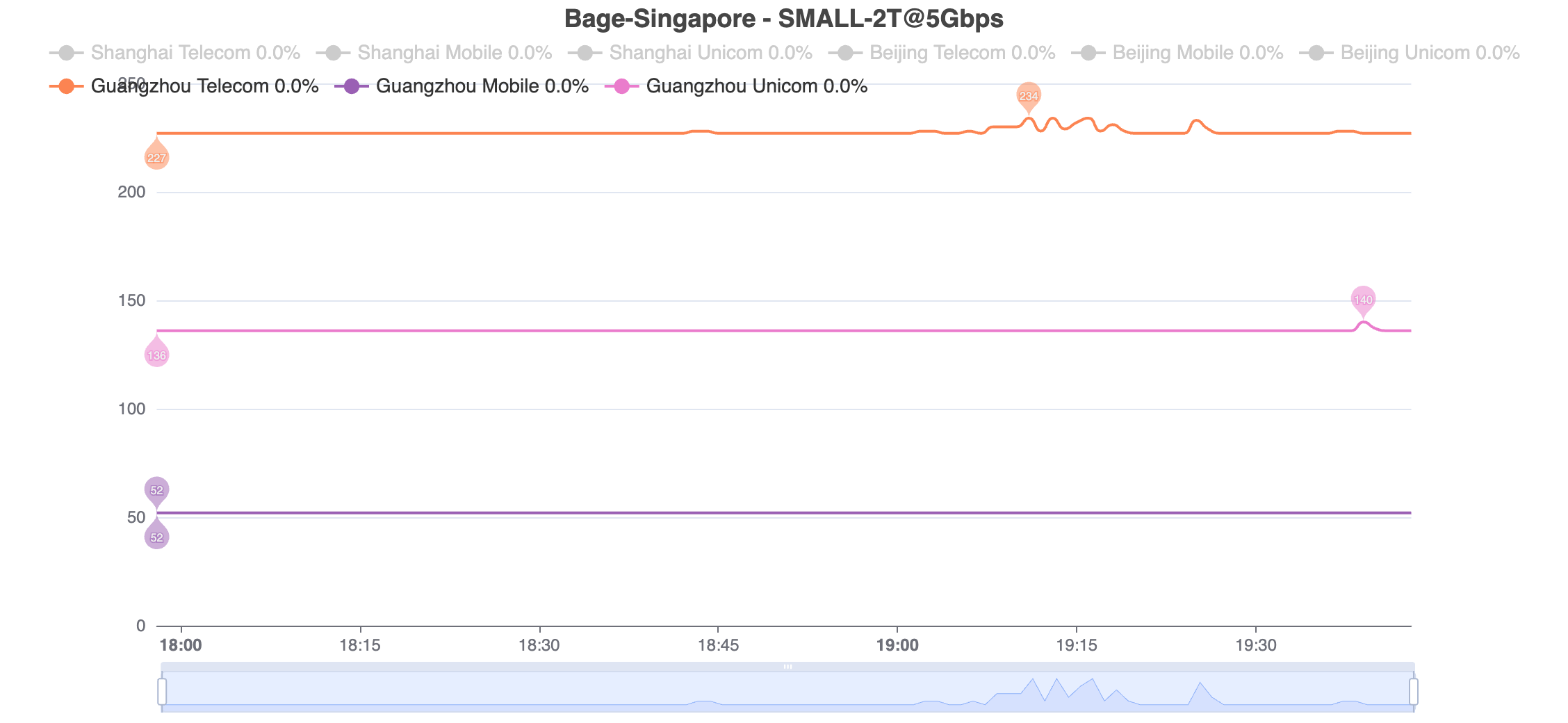Click the orange 234 peak marker
Image resolution: width=1568 pixels, height=723 pixels.
coord(1028,95)
